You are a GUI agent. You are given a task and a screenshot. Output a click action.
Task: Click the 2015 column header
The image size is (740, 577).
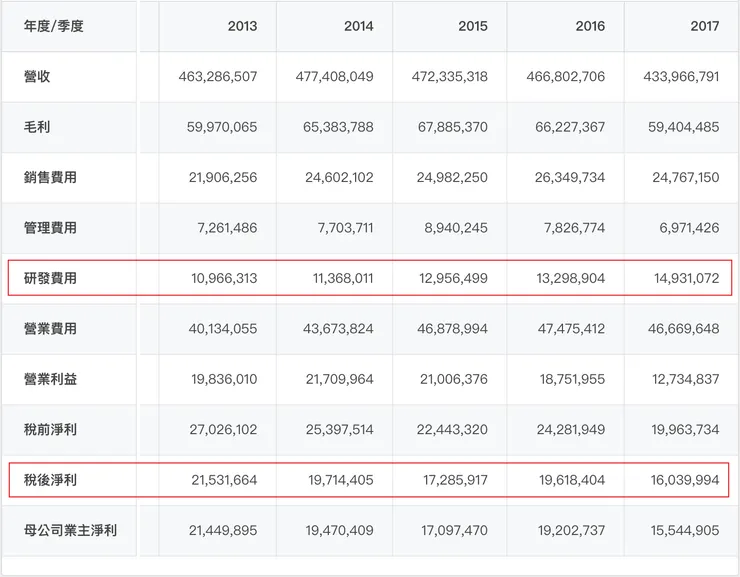click(473, 27)
